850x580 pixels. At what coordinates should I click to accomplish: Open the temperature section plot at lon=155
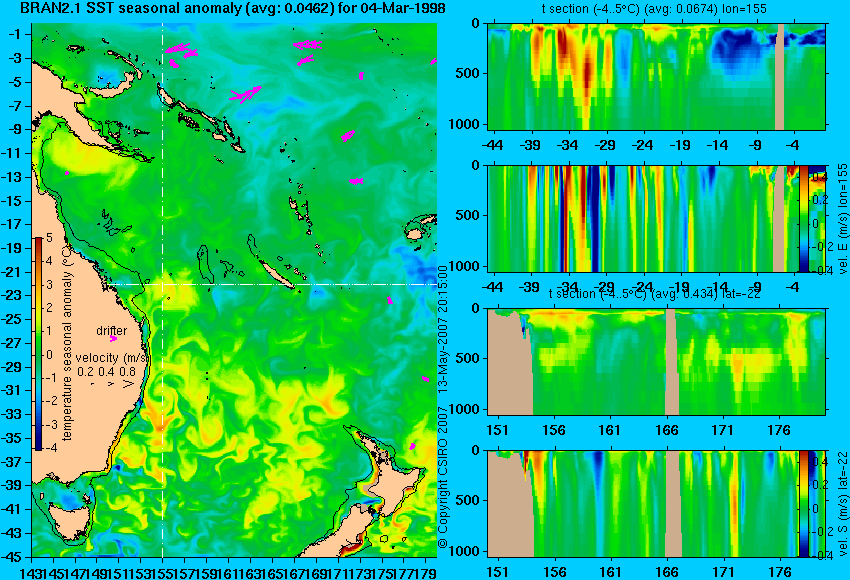[656, 76]
